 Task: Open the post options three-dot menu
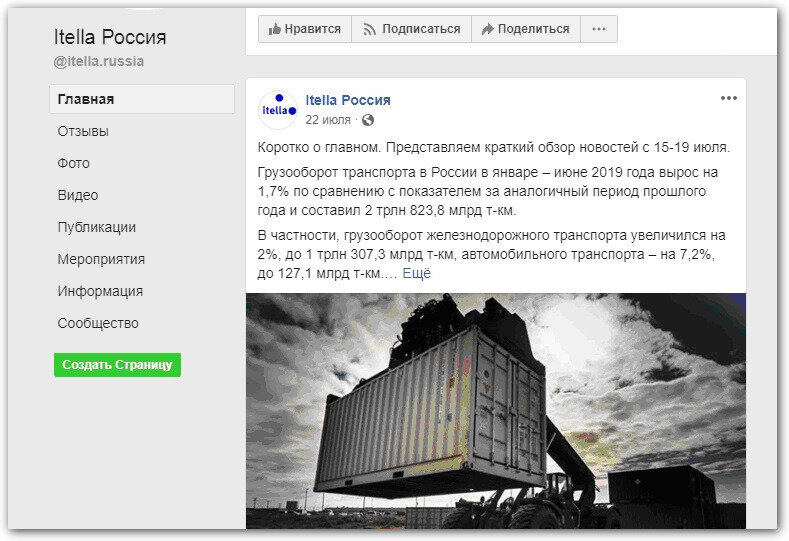[729, 98]
